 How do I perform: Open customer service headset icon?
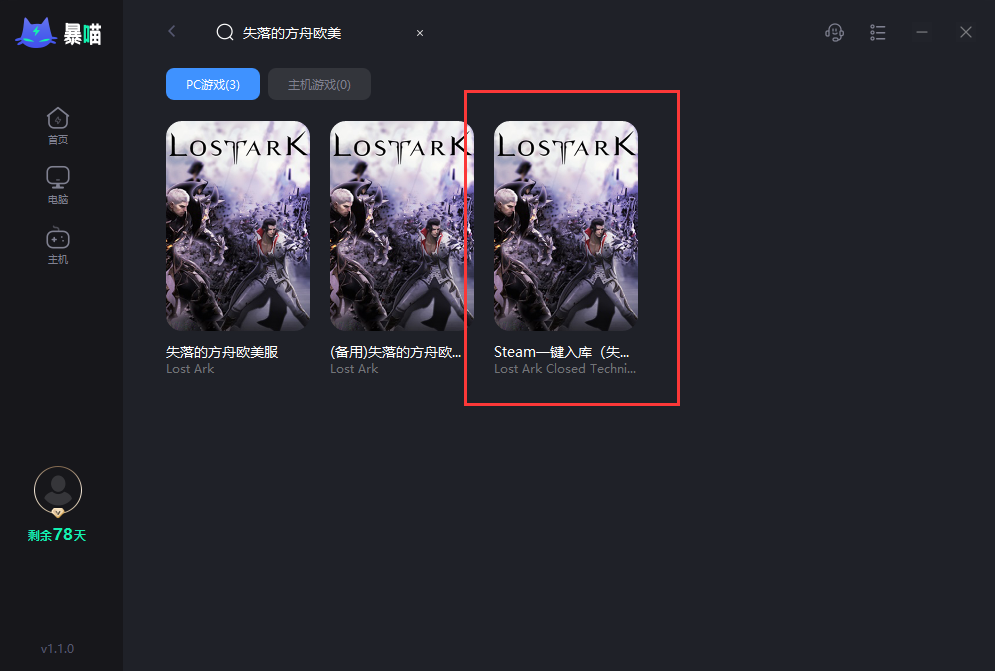click(834, 33)
